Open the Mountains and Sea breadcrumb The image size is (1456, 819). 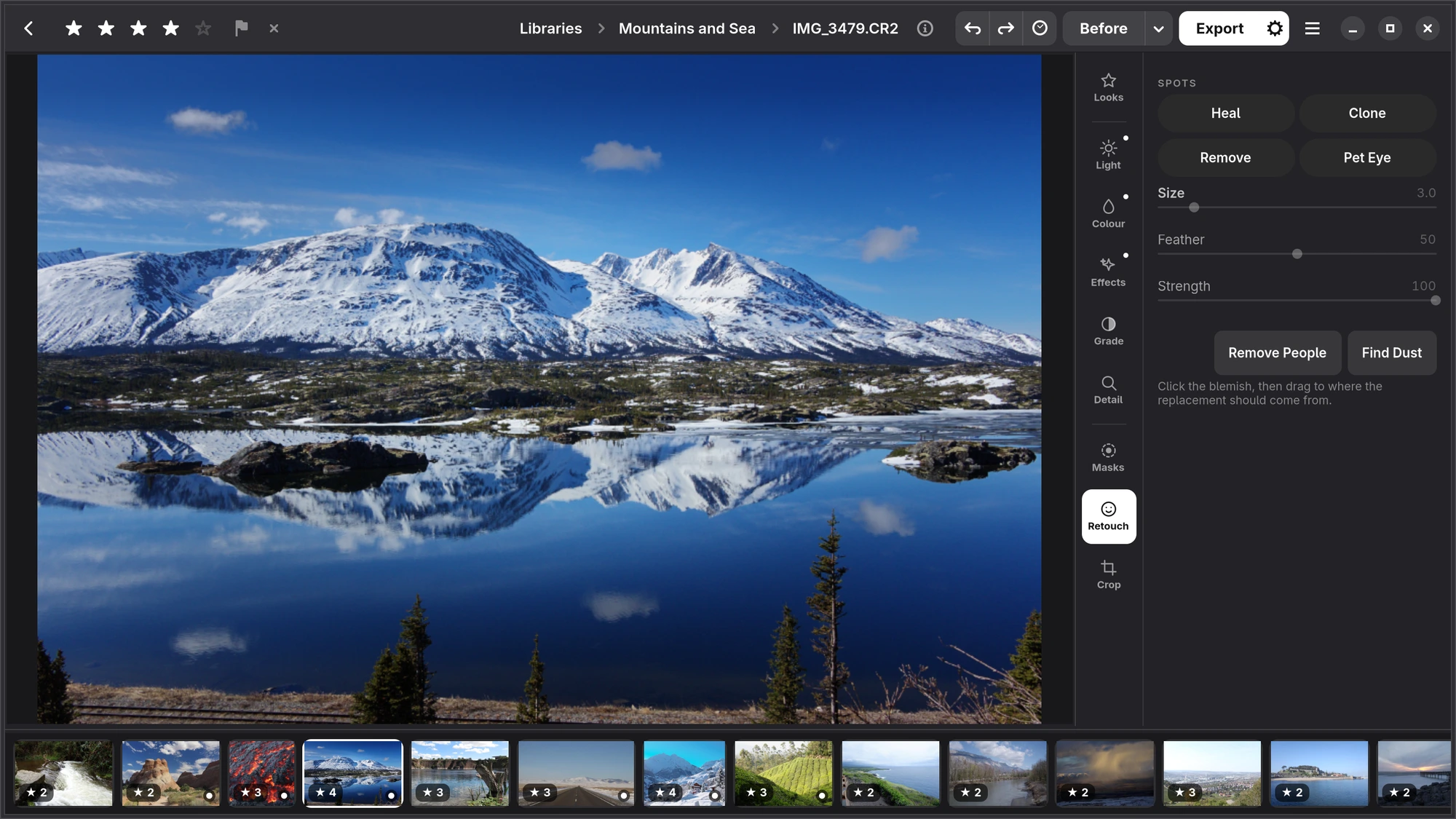pyautogui.click(x=687, y=28)
